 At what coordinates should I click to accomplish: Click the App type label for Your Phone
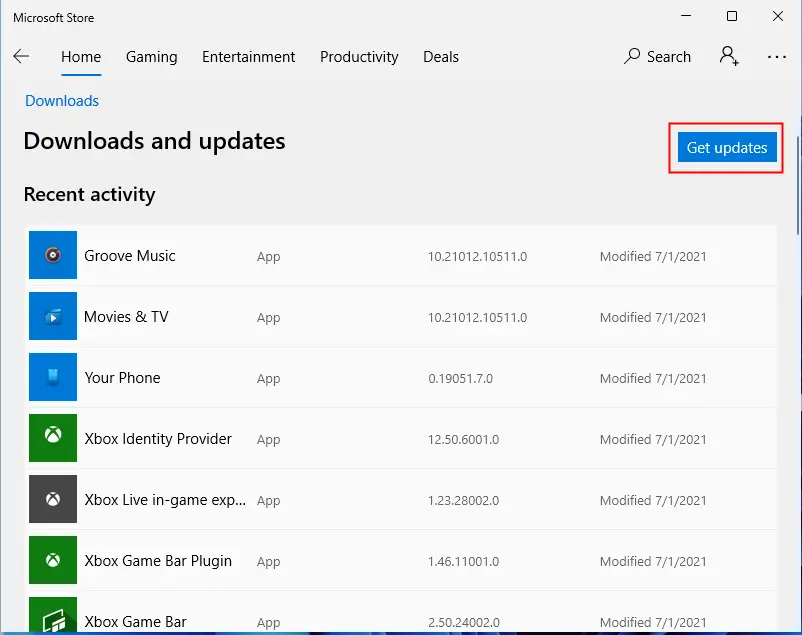269,378
